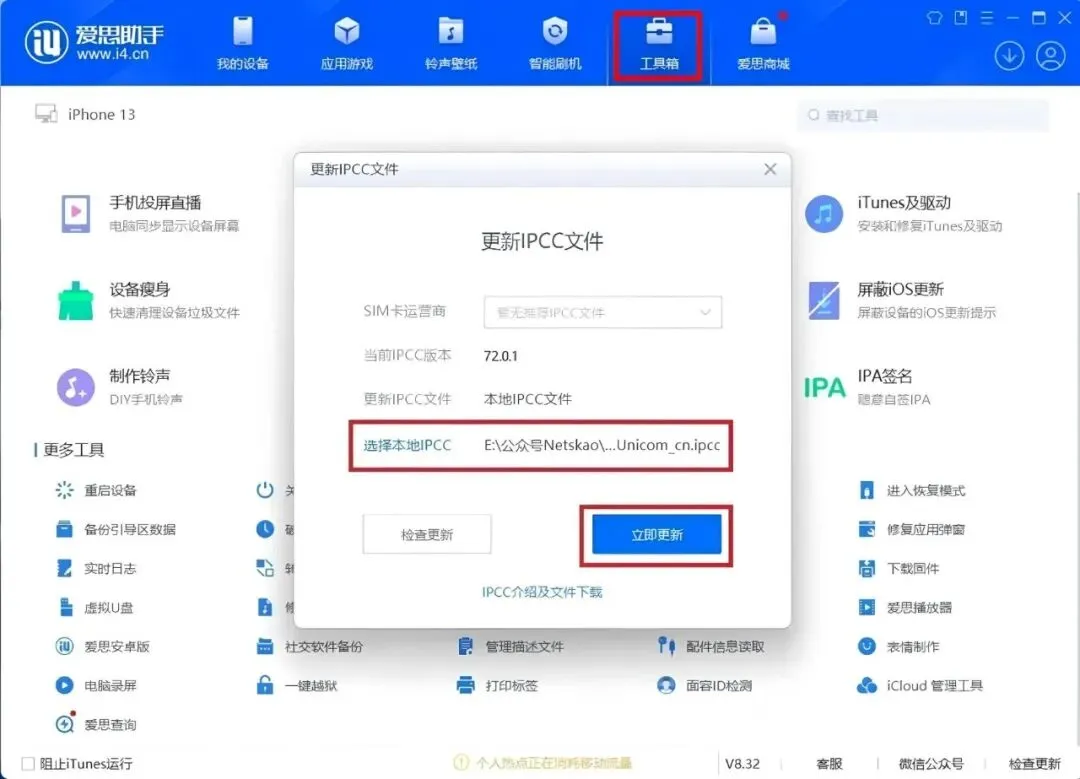Click the download manager arrow icon

point(1009,56)
